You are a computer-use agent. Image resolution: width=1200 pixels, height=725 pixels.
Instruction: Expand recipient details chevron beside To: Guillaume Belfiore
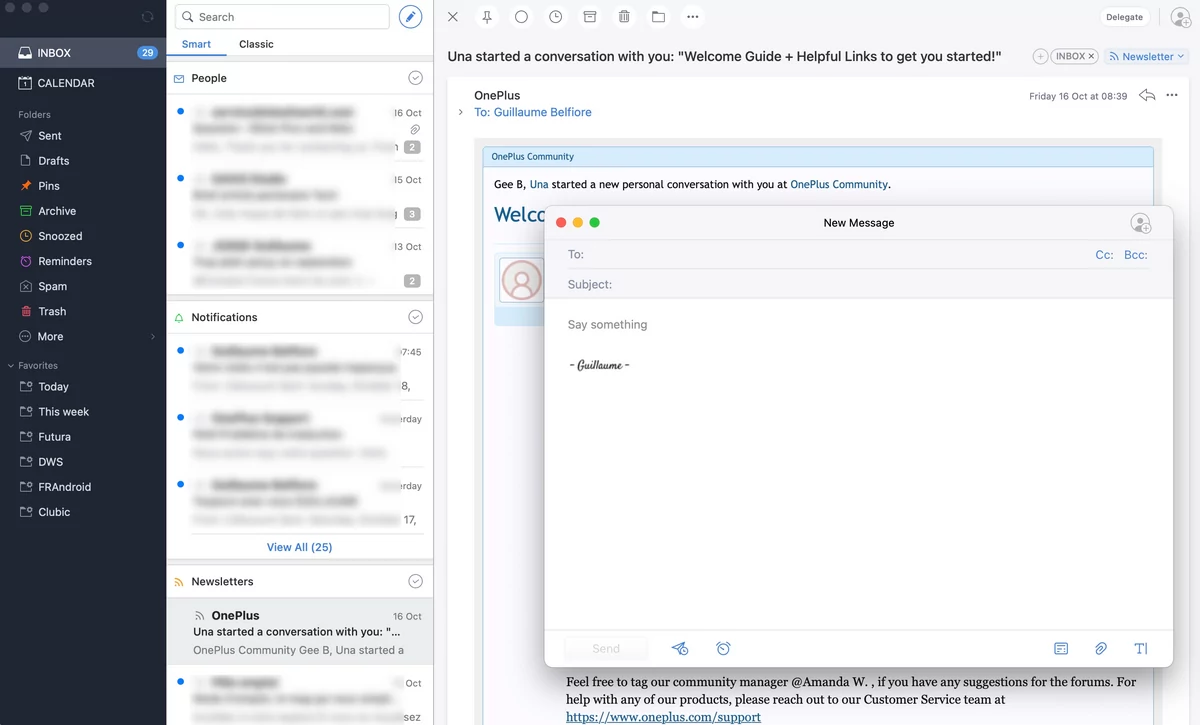point(461,112)
